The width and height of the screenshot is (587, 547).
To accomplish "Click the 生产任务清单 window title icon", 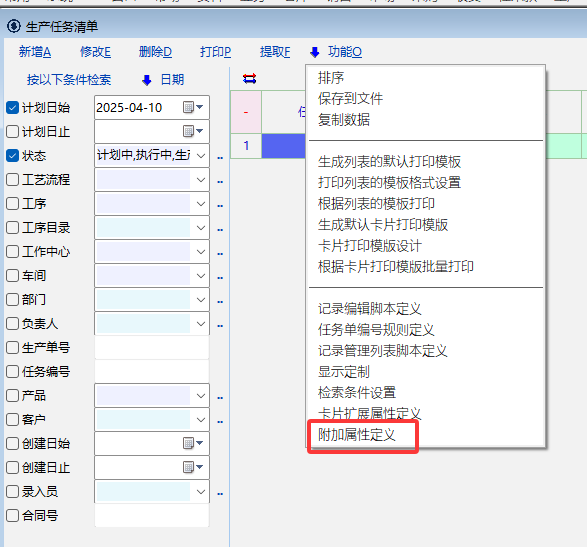I will click(14, 27).
